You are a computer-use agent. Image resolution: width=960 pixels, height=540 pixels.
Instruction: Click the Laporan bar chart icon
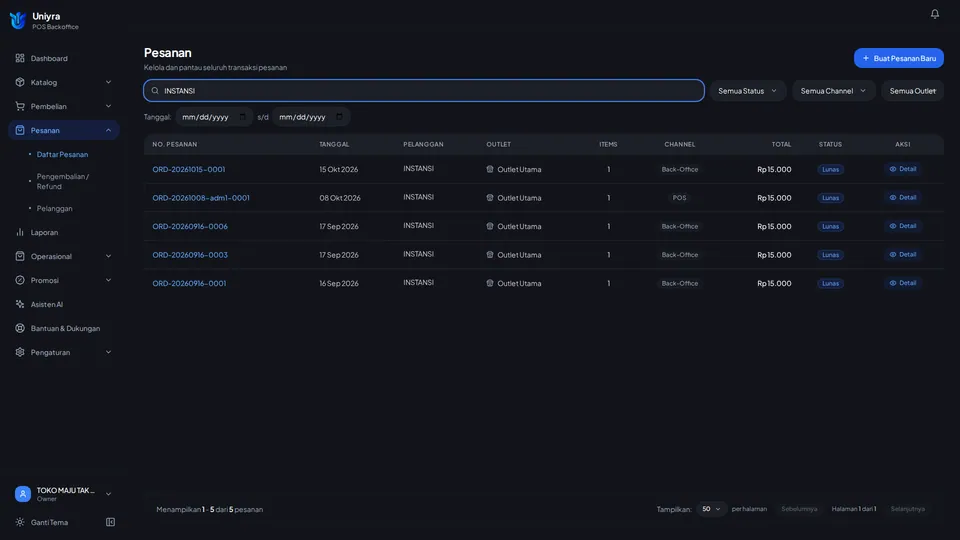[x=20, y=232]
